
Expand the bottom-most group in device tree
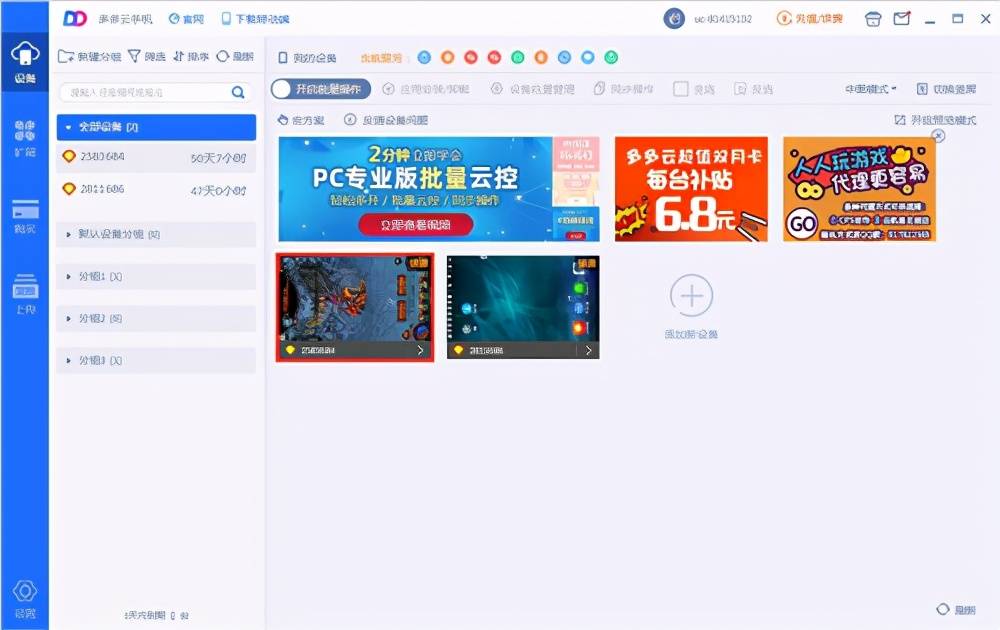tap(156, 360)
